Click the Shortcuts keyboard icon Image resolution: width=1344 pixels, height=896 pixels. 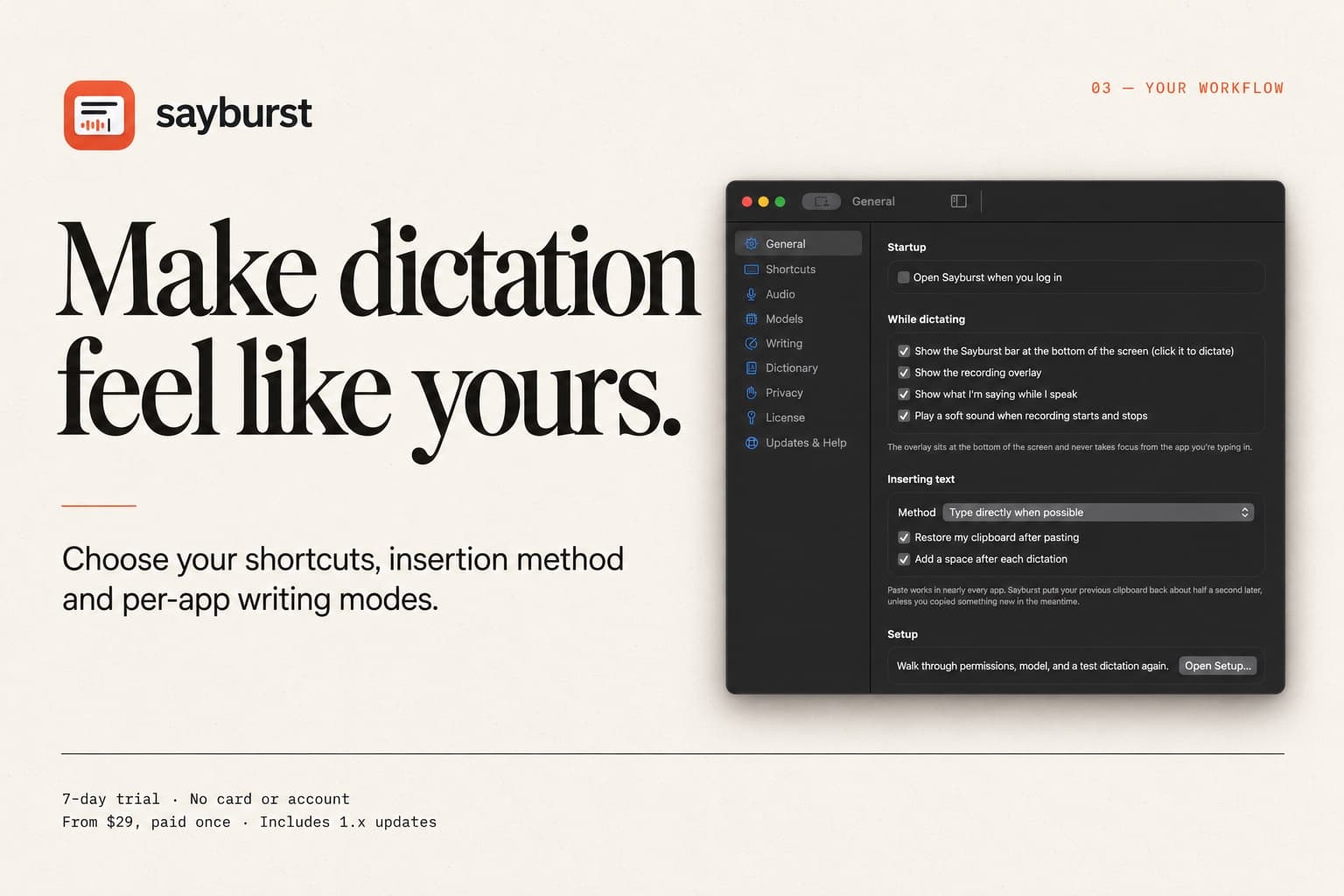[751, 269]
